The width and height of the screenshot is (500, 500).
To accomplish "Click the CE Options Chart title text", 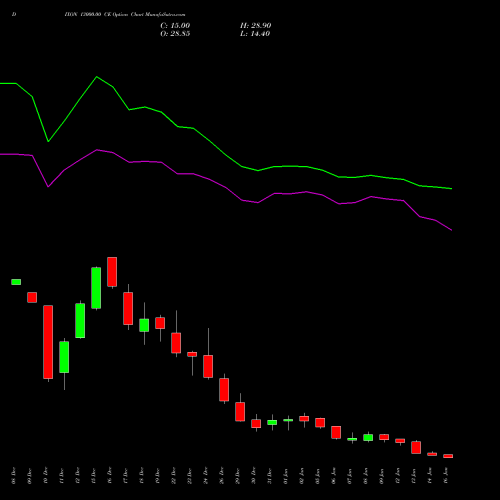I will point(125,15).
